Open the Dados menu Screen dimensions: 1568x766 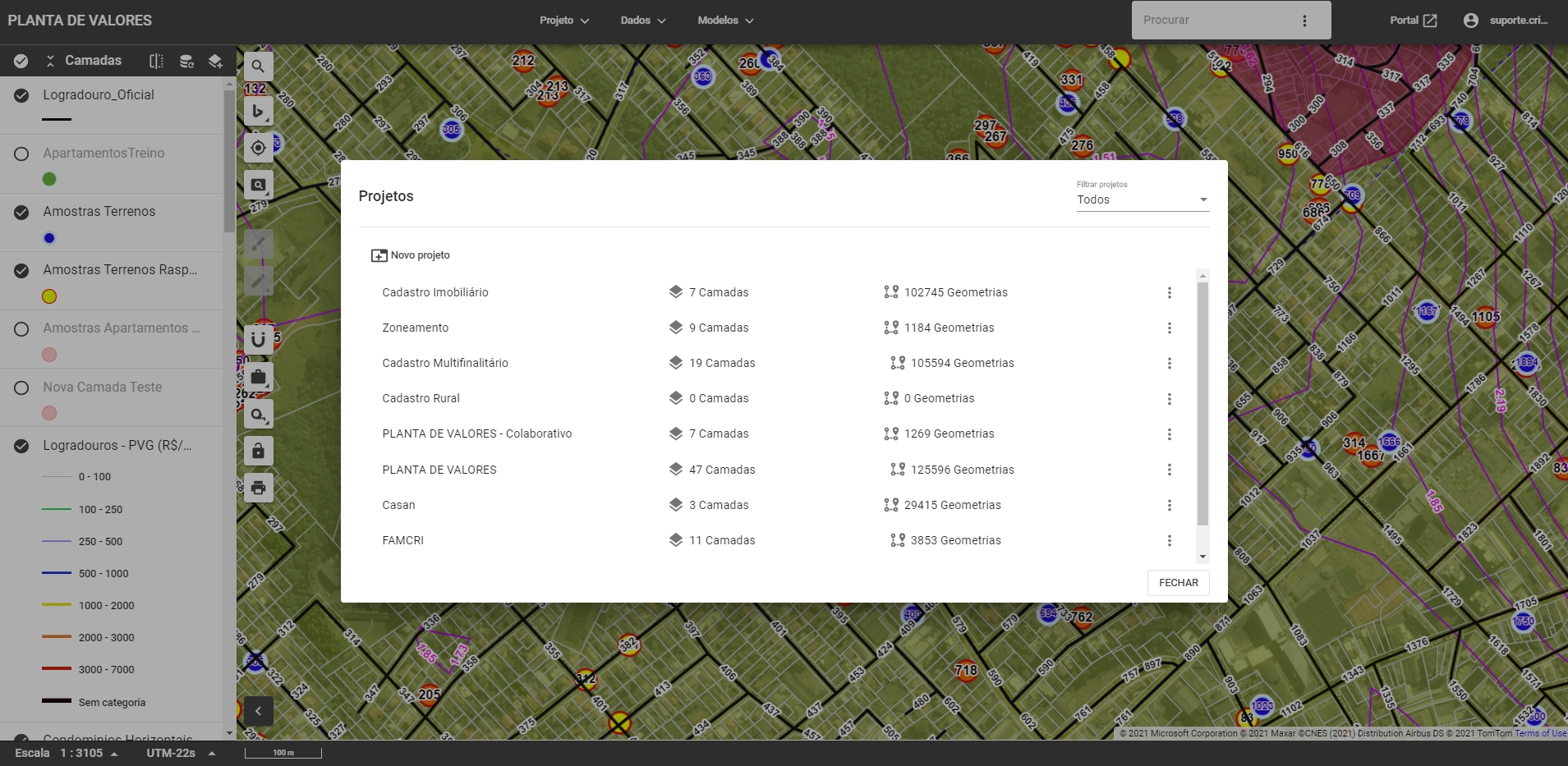coord(642,21)
